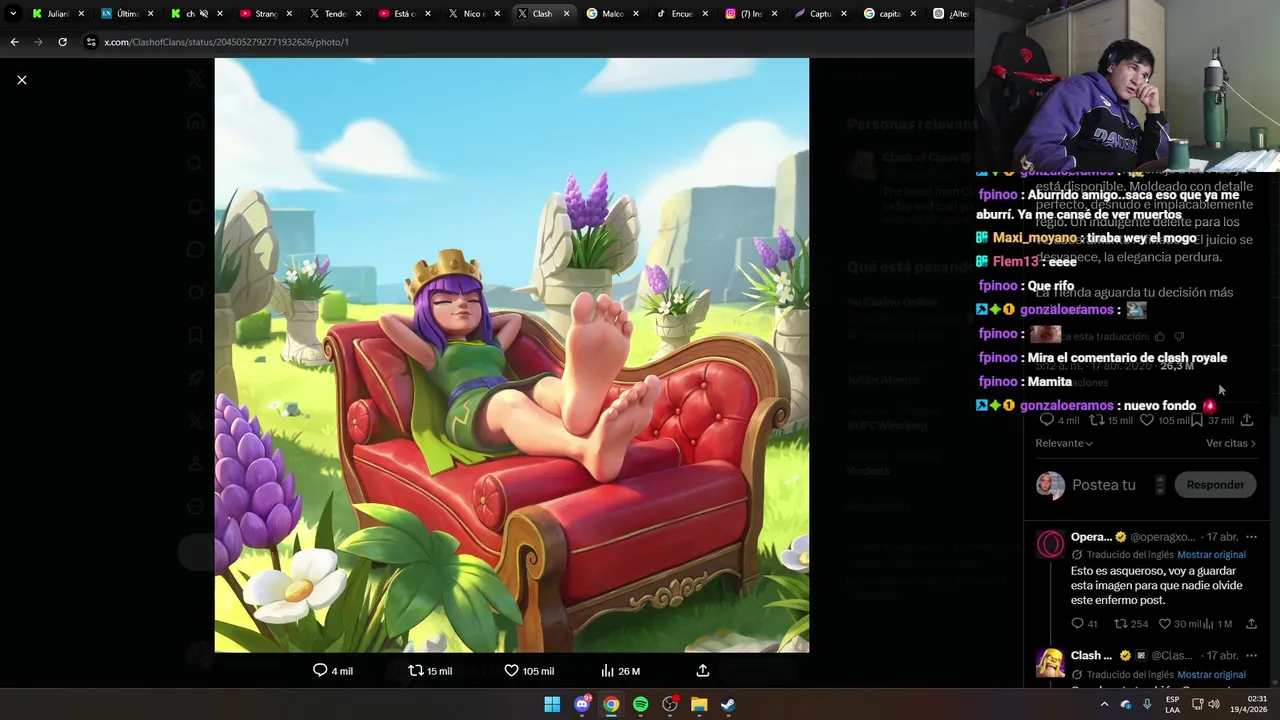Switch to the Nico X tab
This screenshot has height=720, width=1280.
(474, 14)
